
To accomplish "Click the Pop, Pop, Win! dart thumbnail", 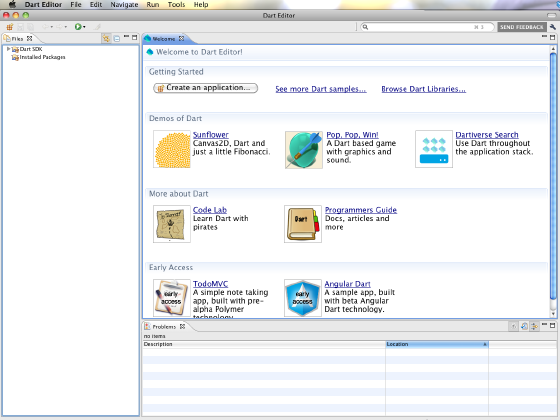I will pos(304,150).
